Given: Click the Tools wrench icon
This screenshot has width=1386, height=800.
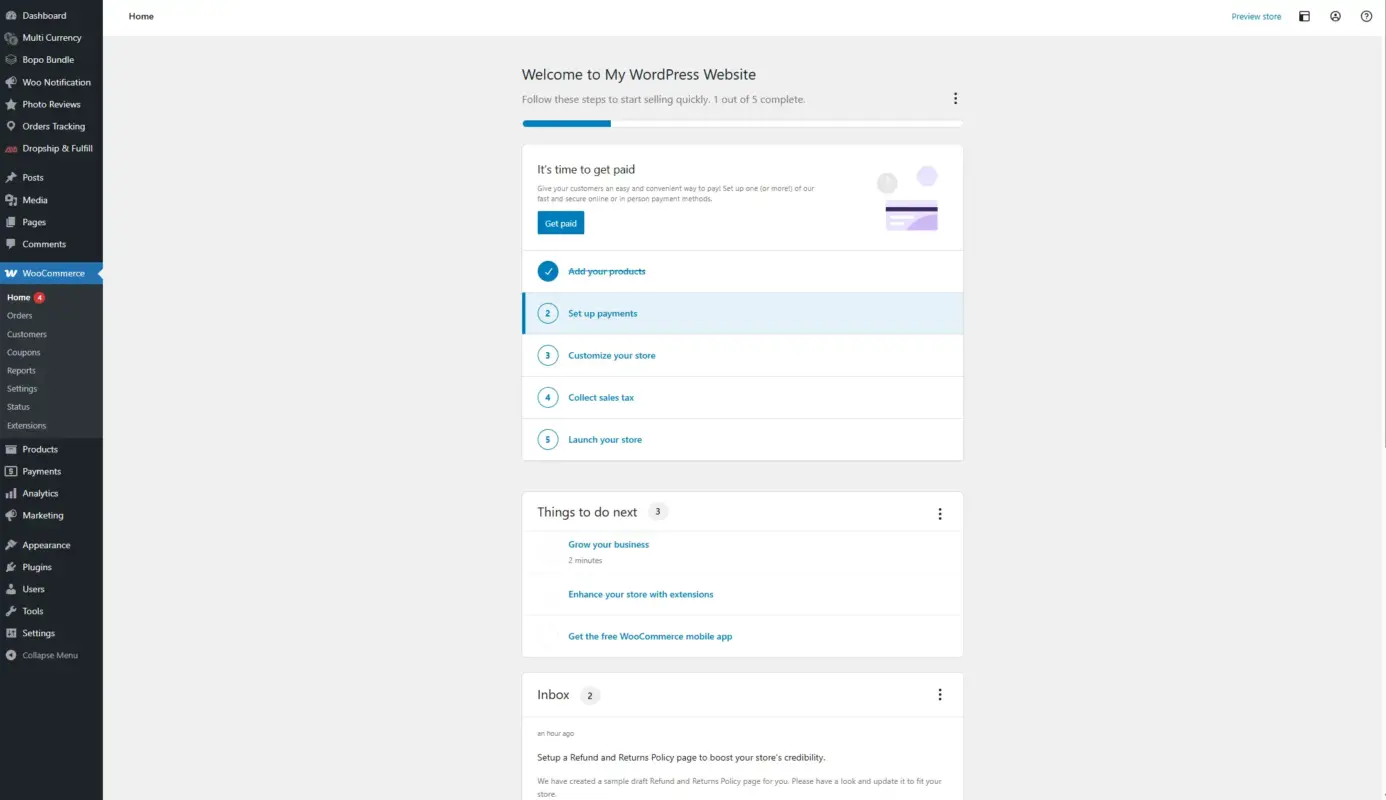Looking at the screenshot, I should pos(11,611).
